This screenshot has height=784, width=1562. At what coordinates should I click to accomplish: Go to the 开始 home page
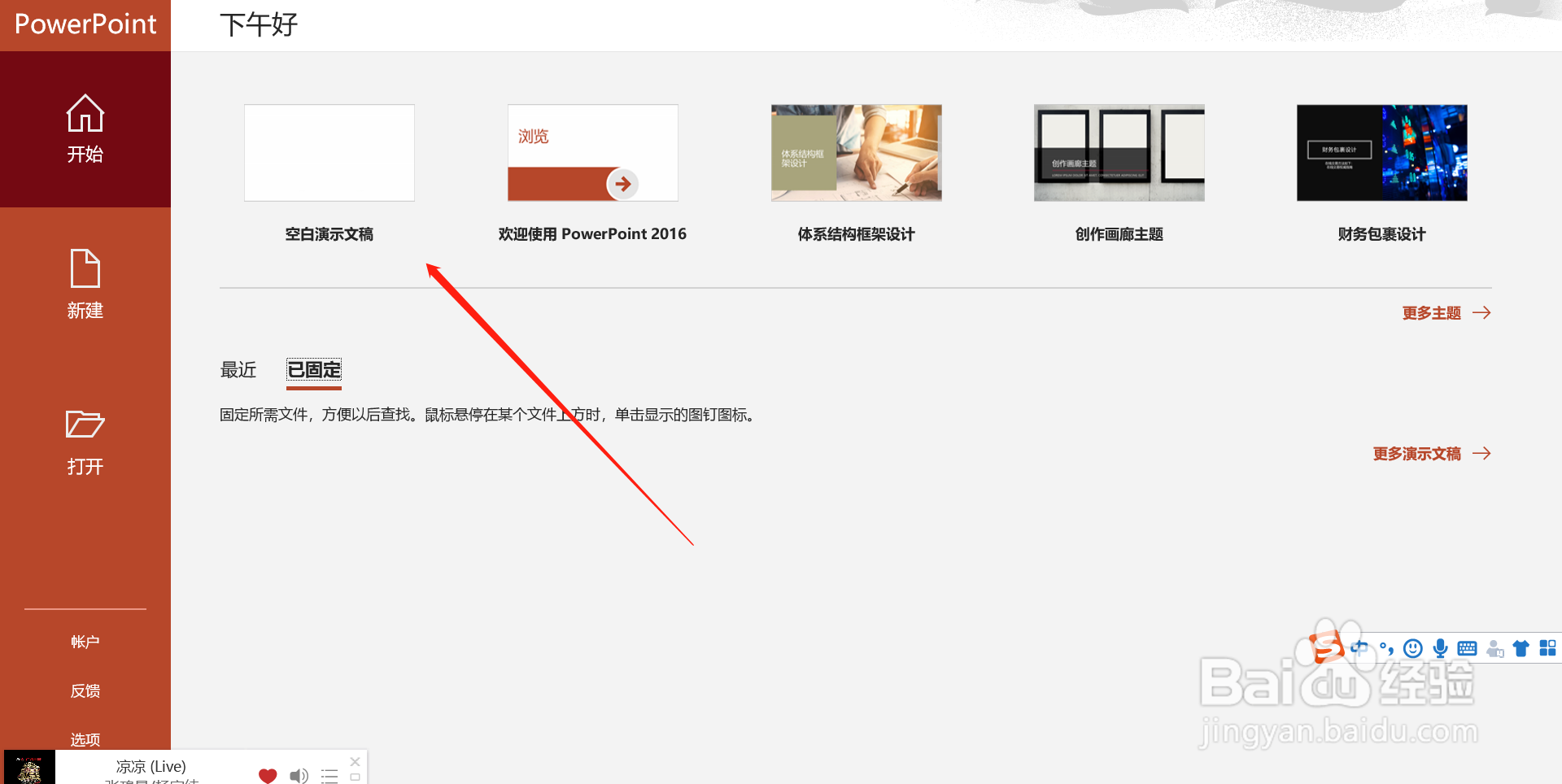[85, 129]
